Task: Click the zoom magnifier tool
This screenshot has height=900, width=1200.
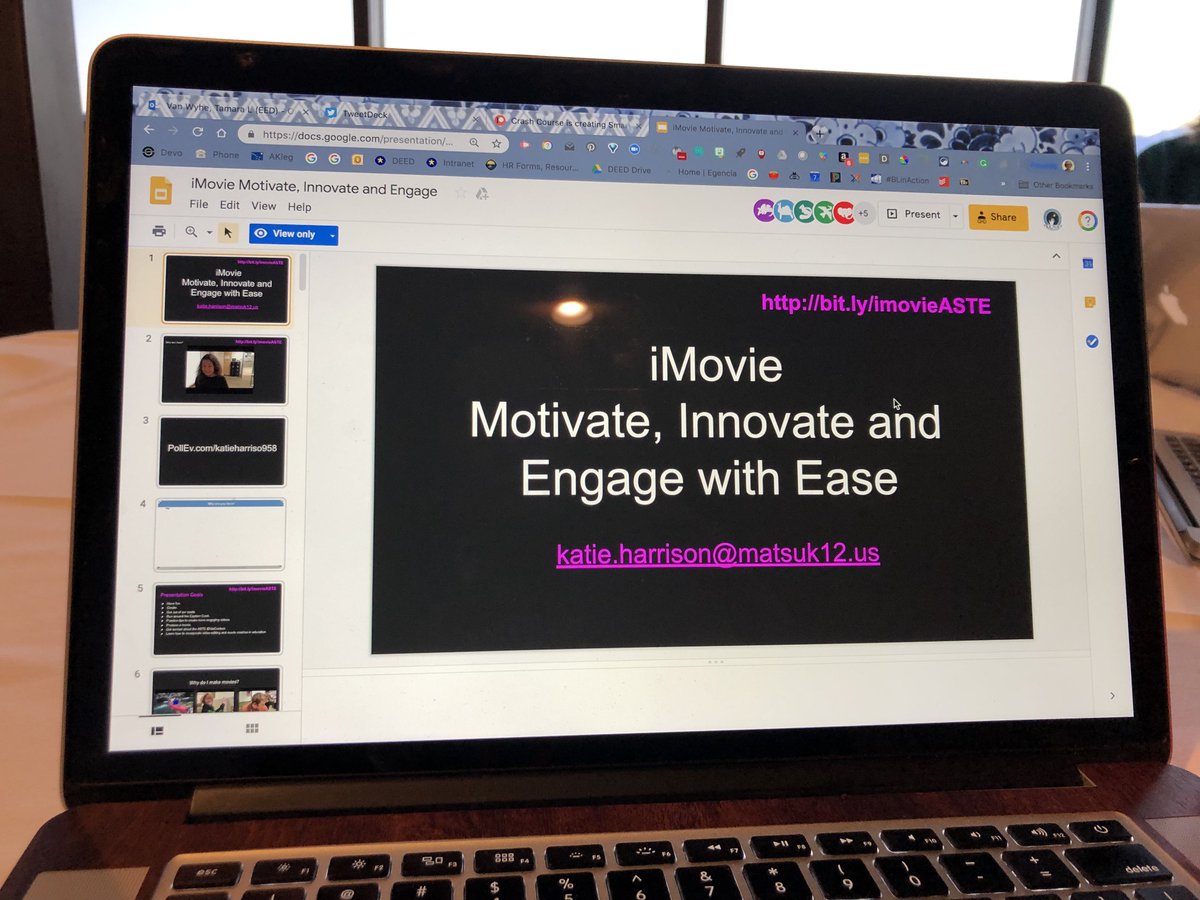Action: (191, 232)
